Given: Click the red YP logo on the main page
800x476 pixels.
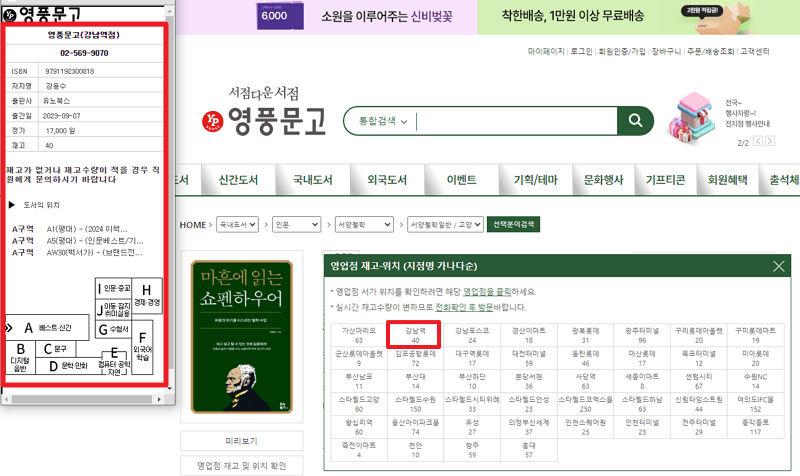Looking at the screenshot, I should tap(212, 121).
